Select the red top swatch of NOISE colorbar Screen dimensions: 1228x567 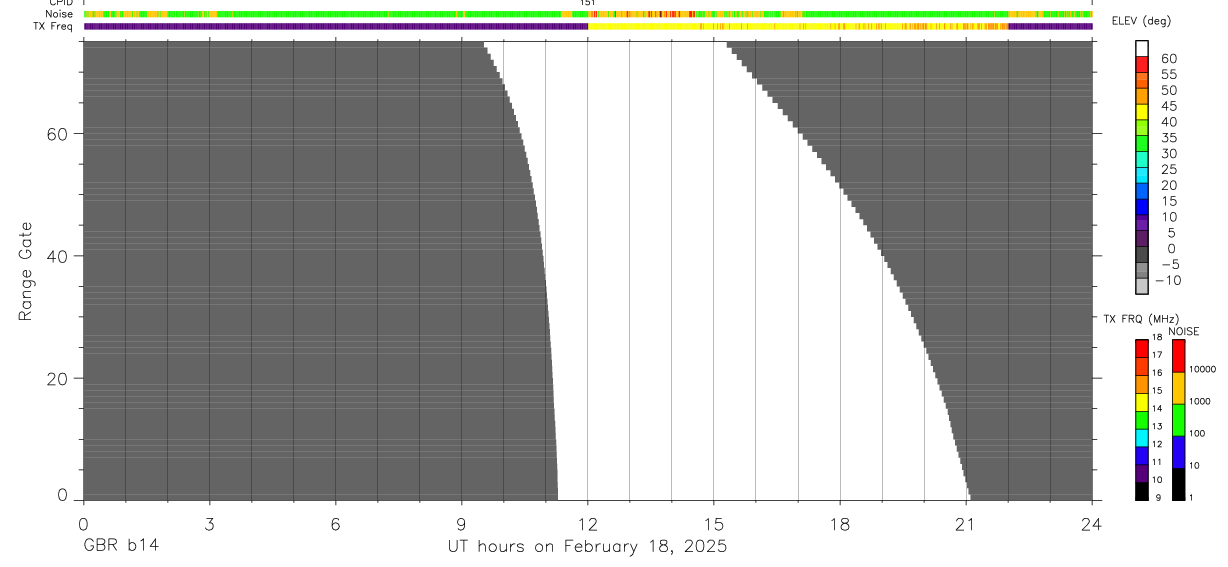[1179, 356]
